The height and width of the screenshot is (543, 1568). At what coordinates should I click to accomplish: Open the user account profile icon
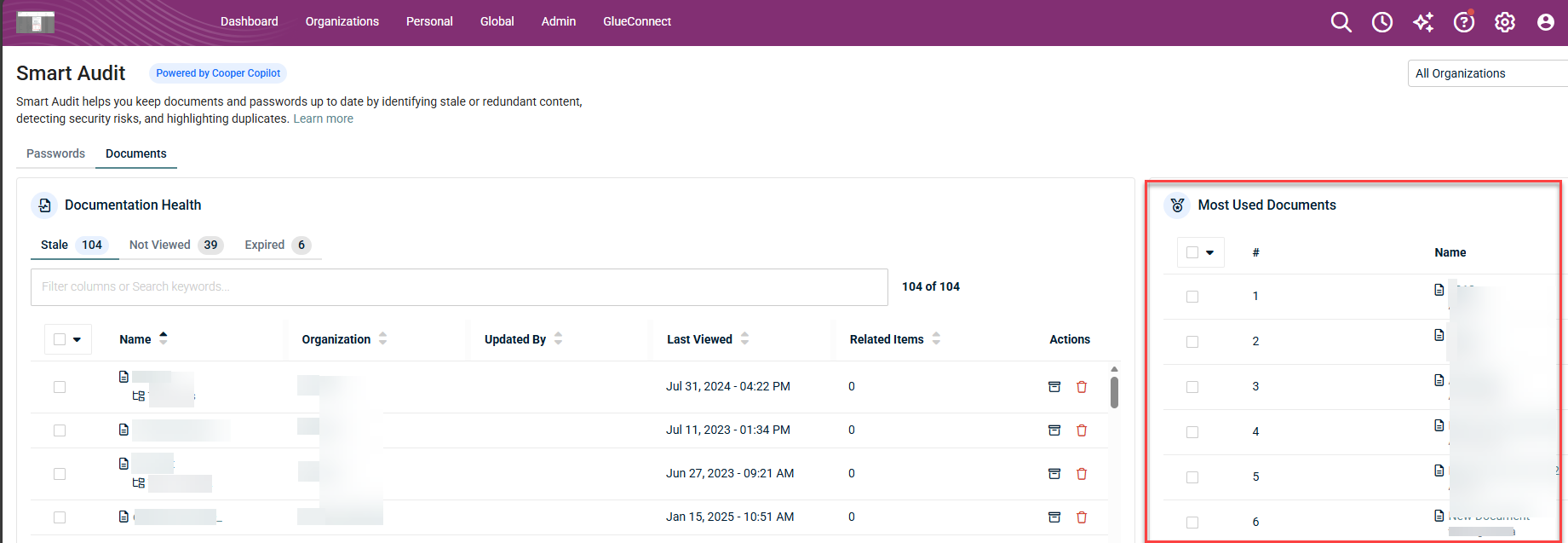[1545, 22]
